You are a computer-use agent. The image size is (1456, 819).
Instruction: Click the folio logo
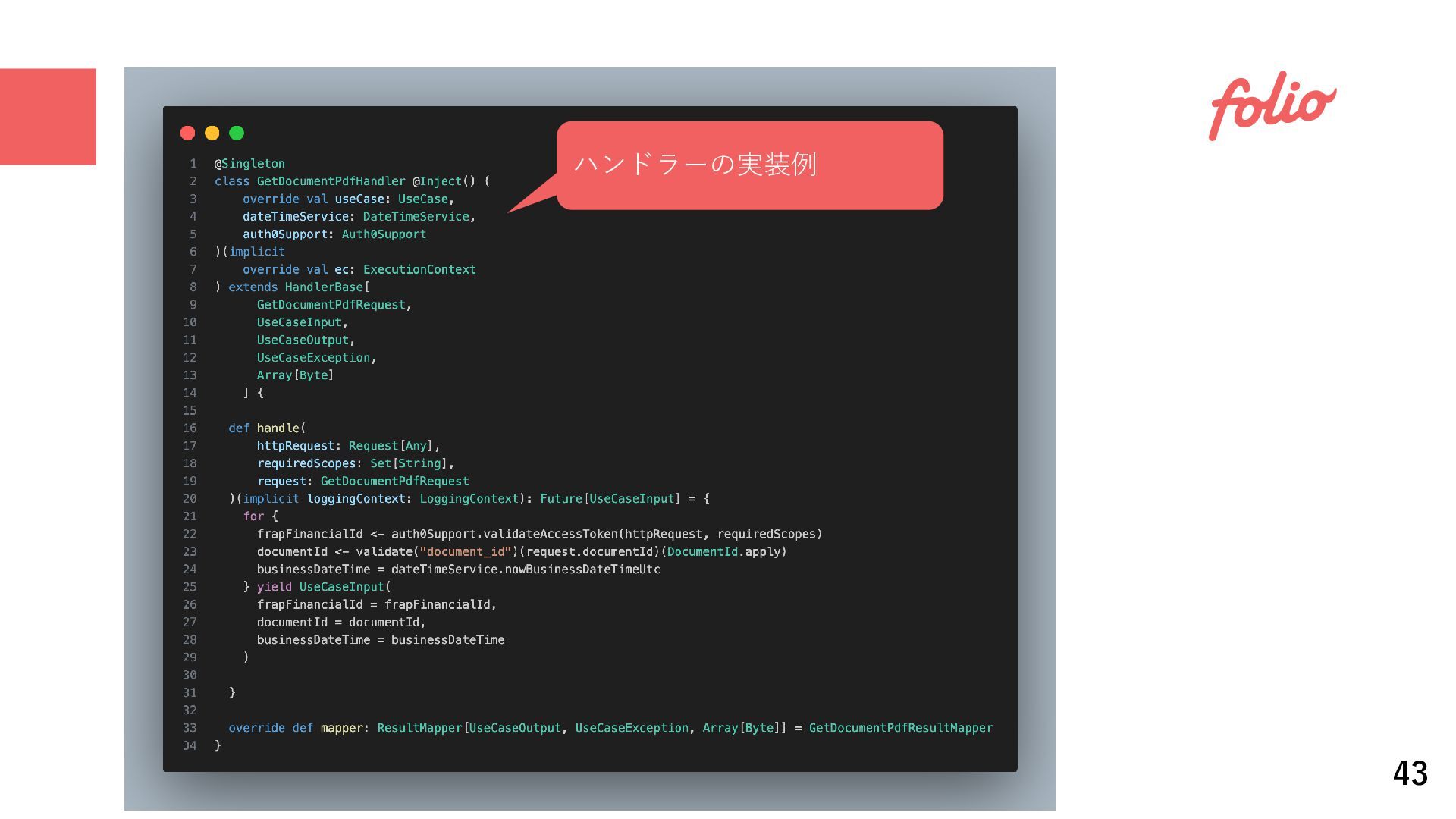[x=1272, y=106]
